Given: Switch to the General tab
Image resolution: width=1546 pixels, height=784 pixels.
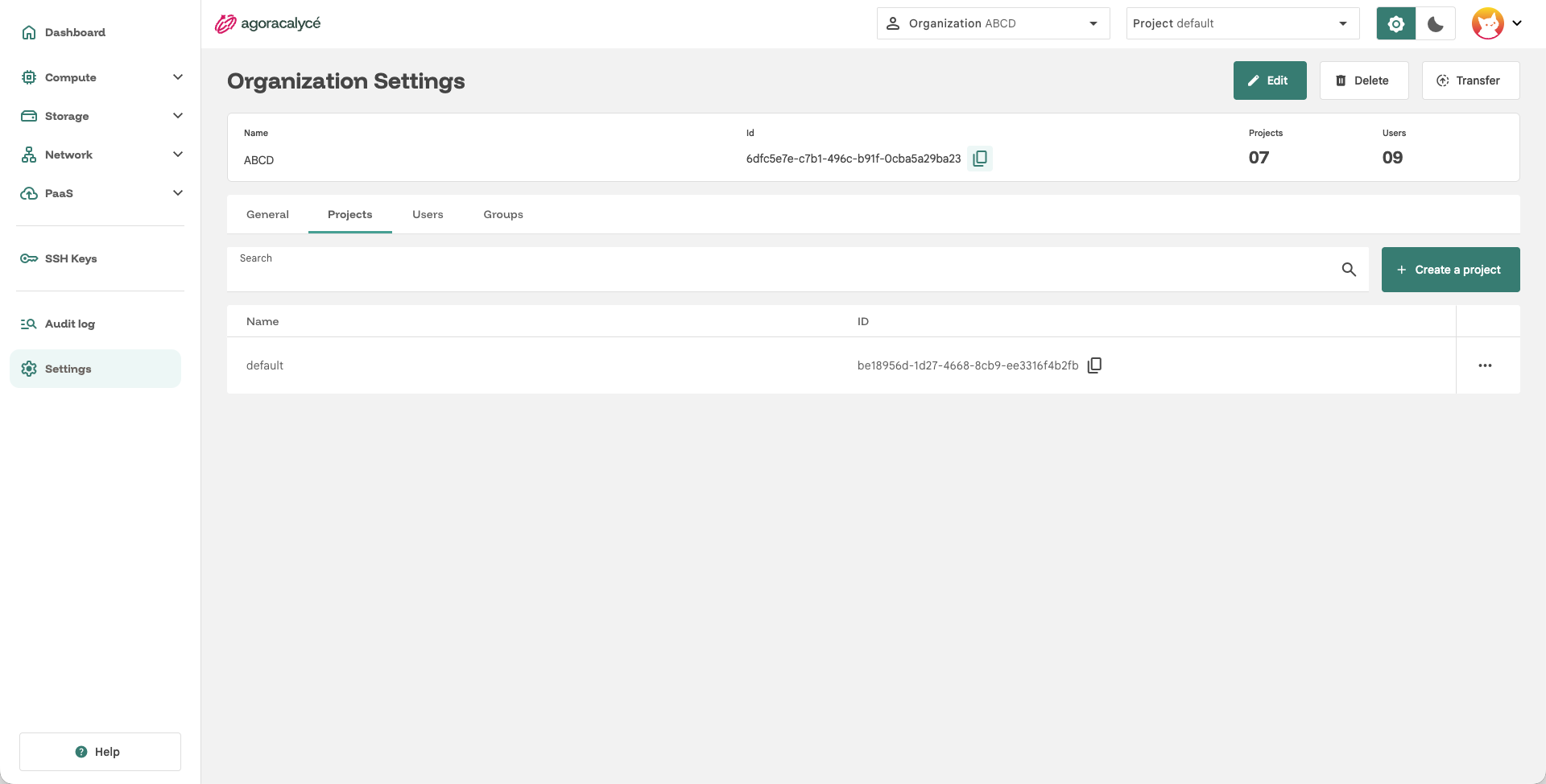Looking at the screenshot, I should (267, 214).
